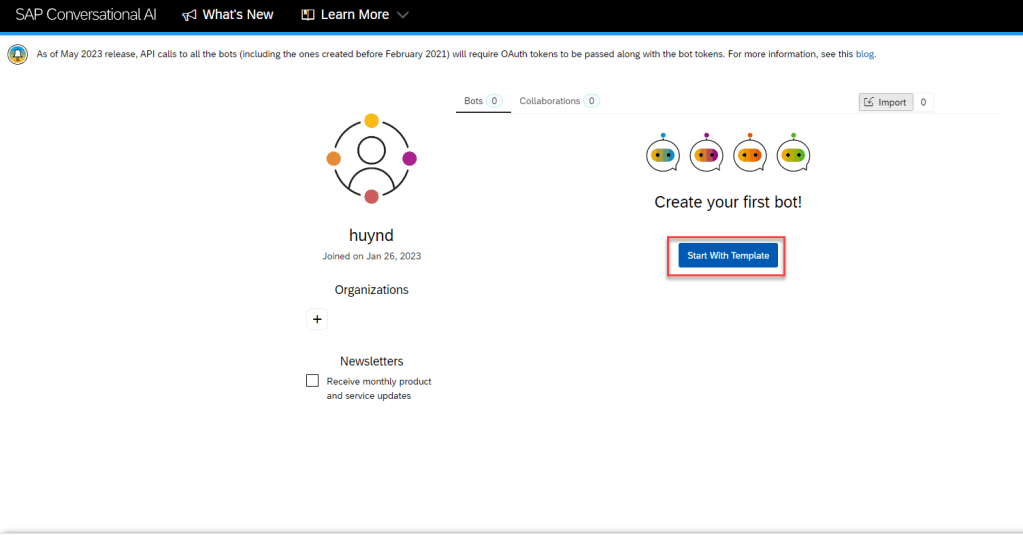Click the megaphone icon beside What's New
Screen dimensions: 1023x535
[x=189, y=15]
